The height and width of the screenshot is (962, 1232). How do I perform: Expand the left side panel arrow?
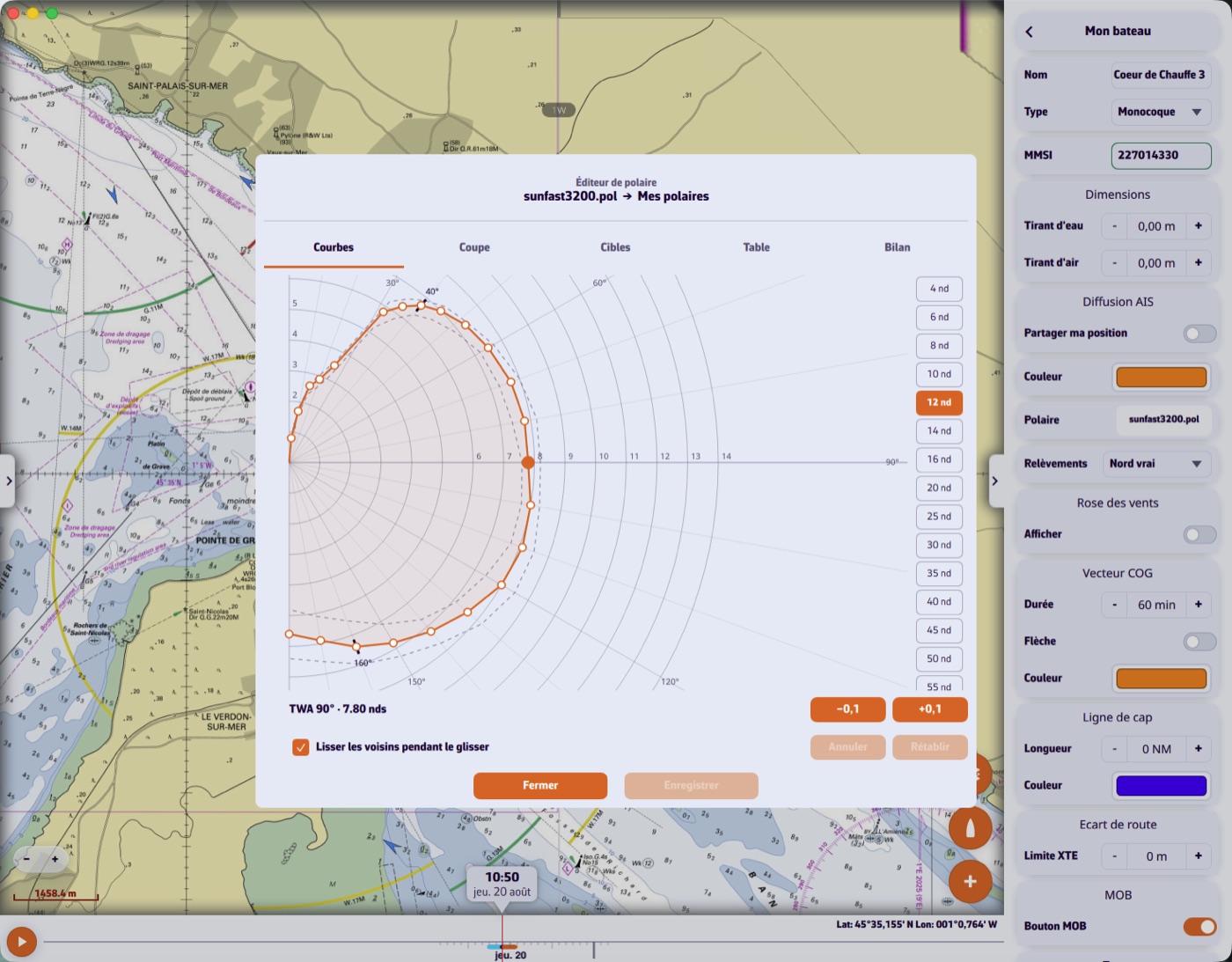tap(8, 481)
